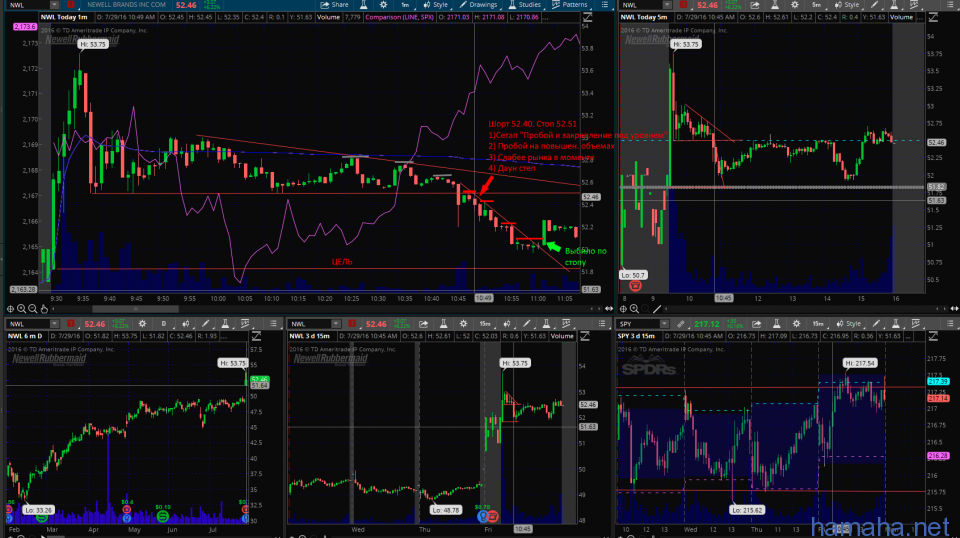Open the list menu icon in main chart

(x=605, y=5)
